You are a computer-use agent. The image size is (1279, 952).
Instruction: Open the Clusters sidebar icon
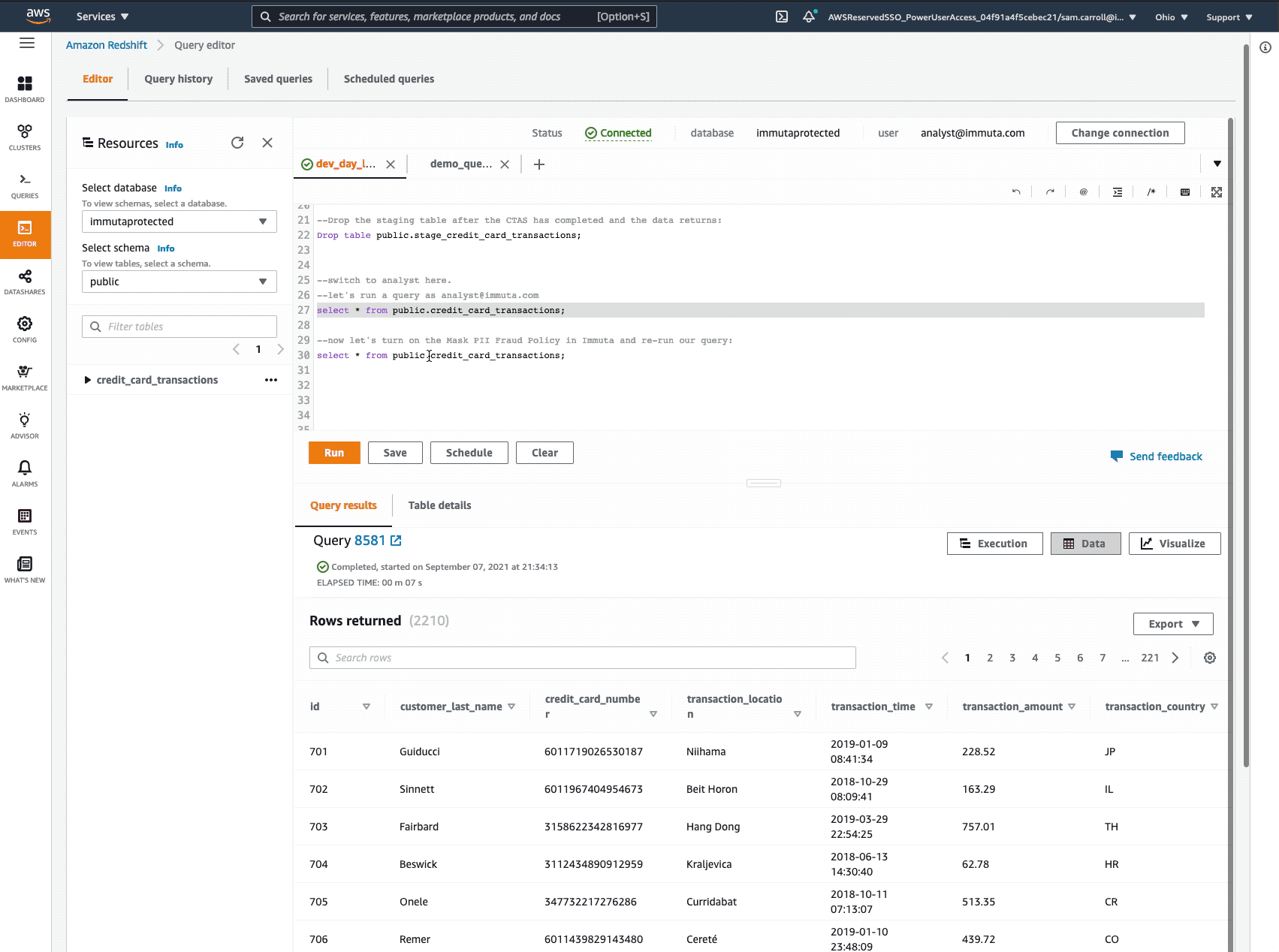tap(25, 137)
